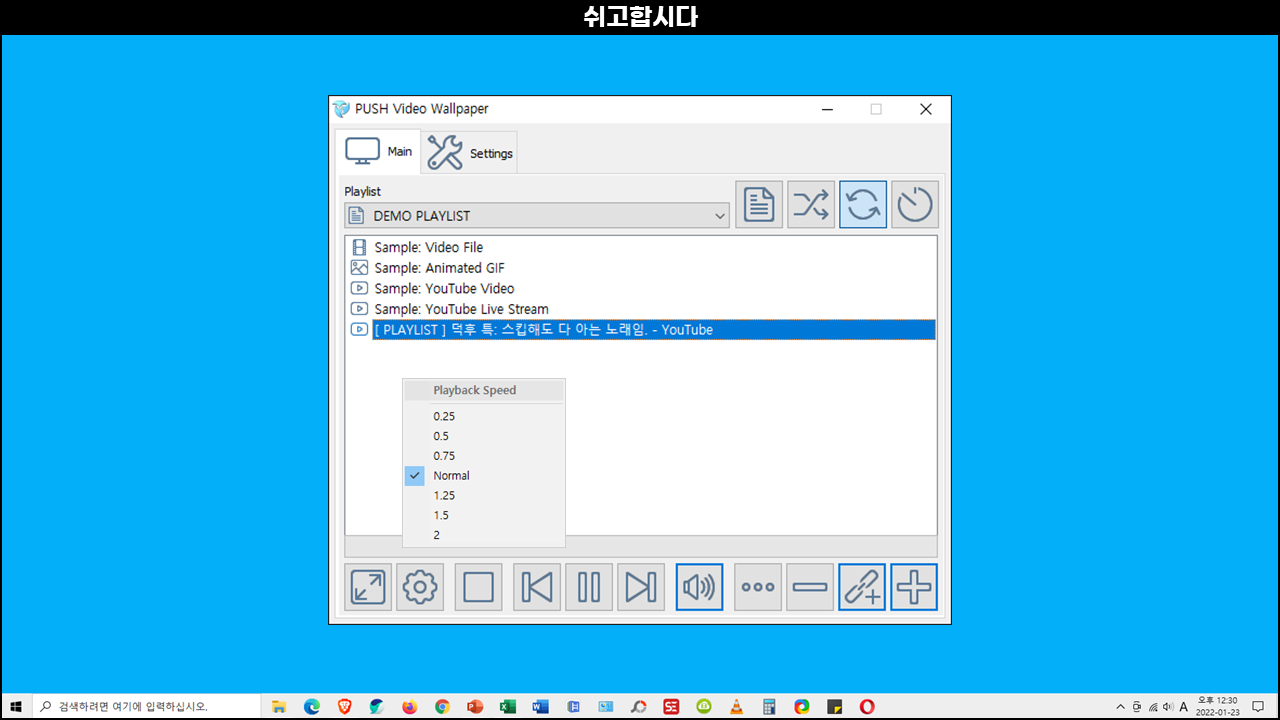Choose 1.25 playback speed

point(484,495)
